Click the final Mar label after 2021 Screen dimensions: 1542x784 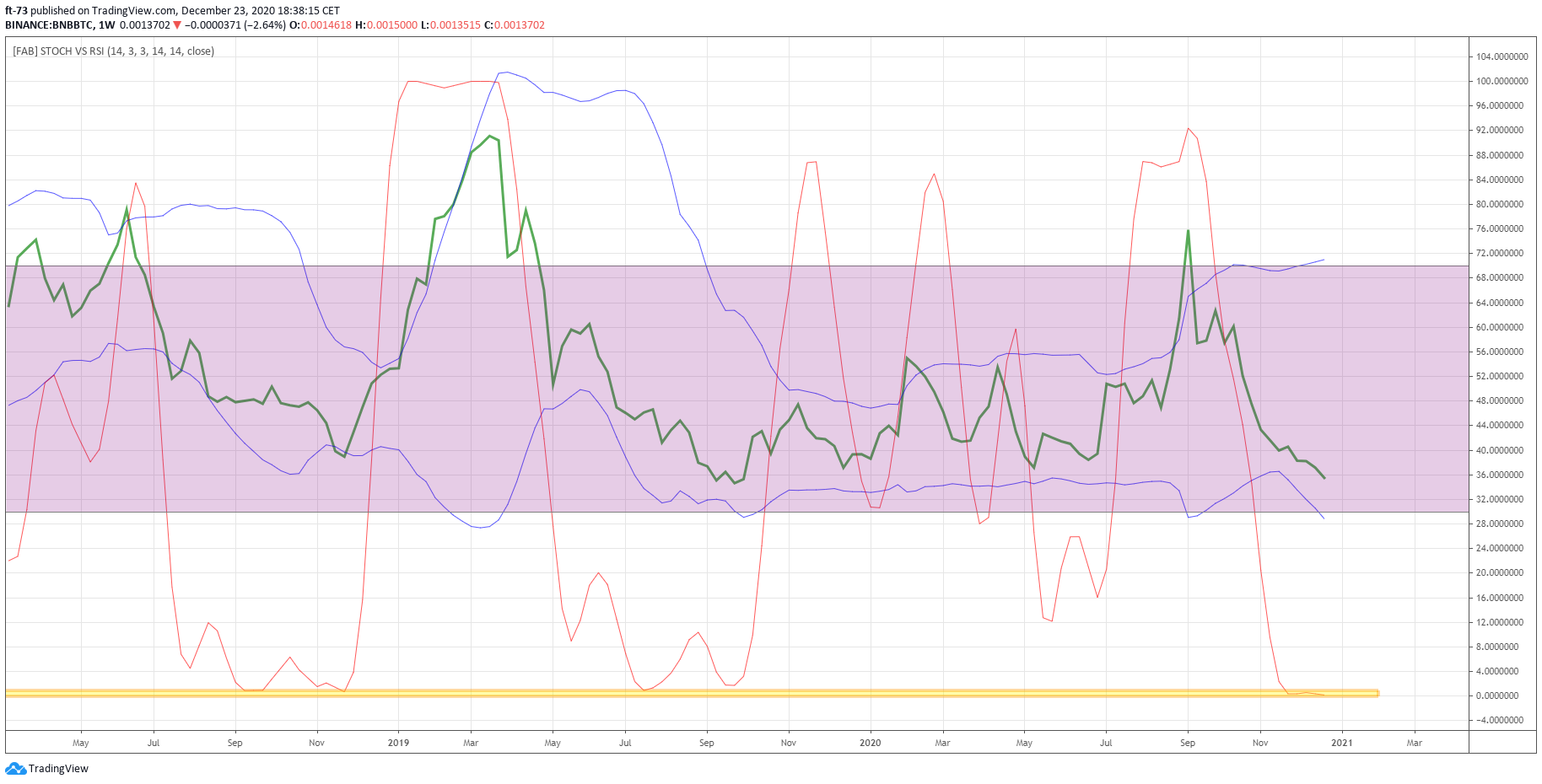[1415, 743]
